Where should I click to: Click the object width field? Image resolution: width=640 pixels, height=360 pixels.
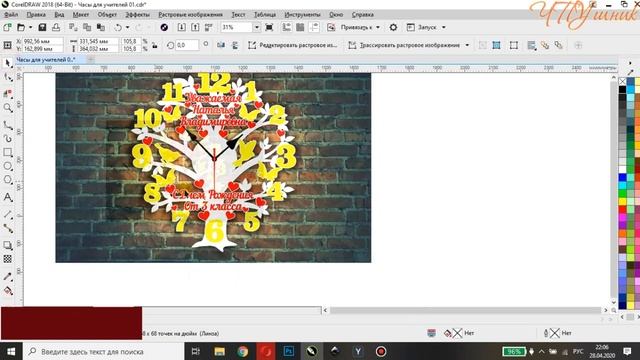[98, 41]
